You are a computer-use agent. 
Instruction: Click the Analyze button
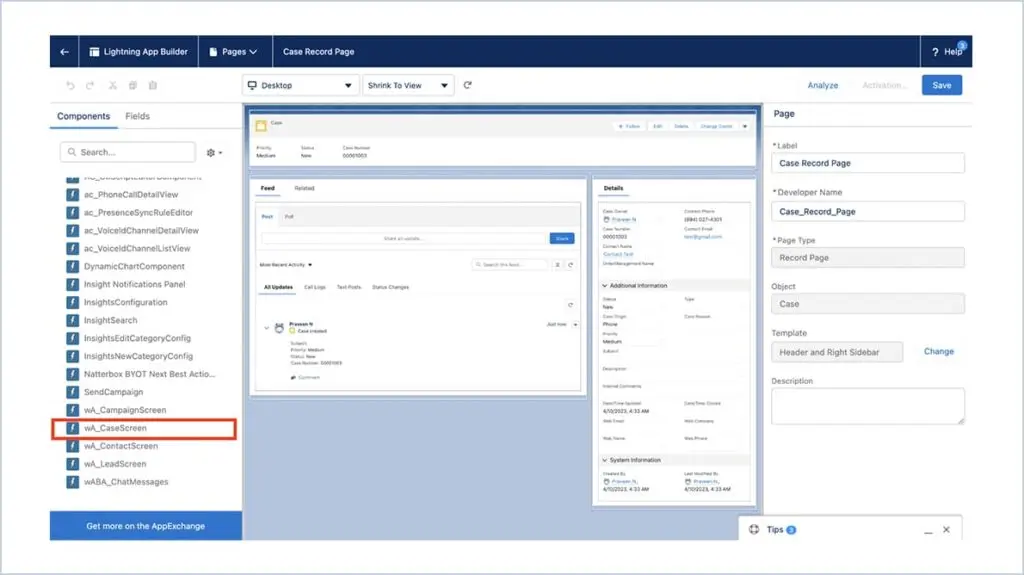(x=822, y=85)
